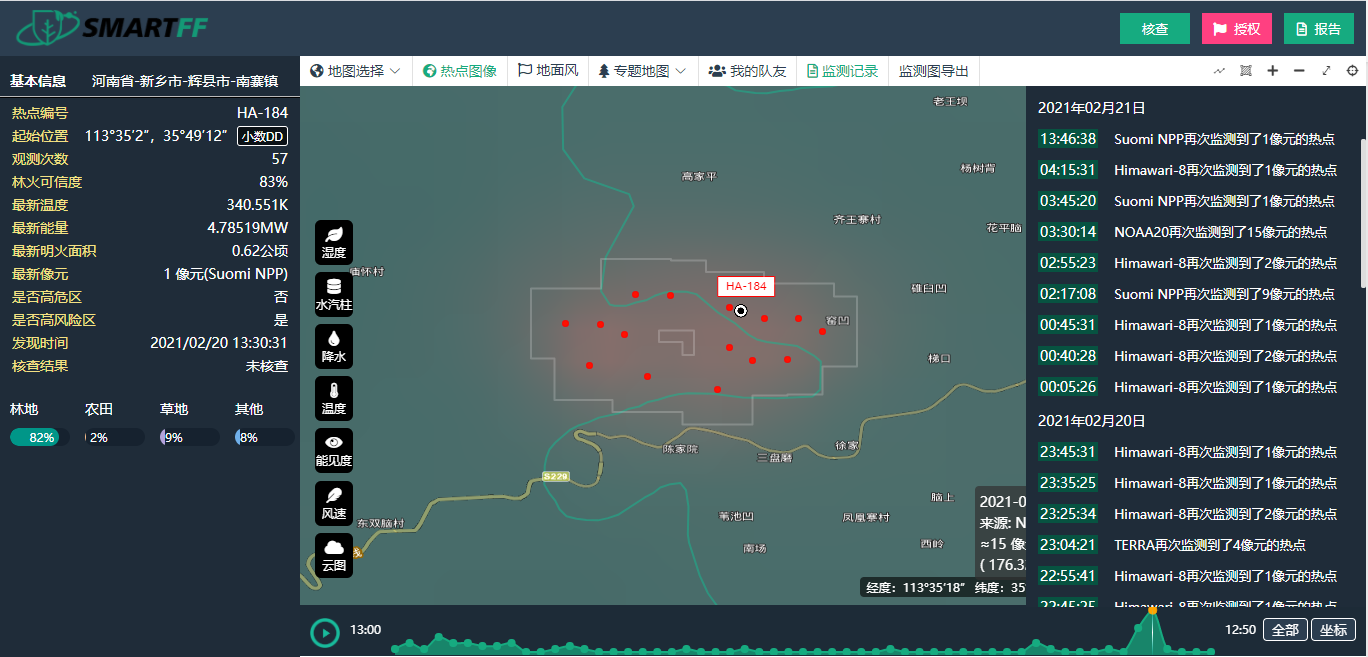Screen dimensions: 1368x657
Task: Toggle the 能见度 visibility eye layer
Action: click(x=333, y=450)
